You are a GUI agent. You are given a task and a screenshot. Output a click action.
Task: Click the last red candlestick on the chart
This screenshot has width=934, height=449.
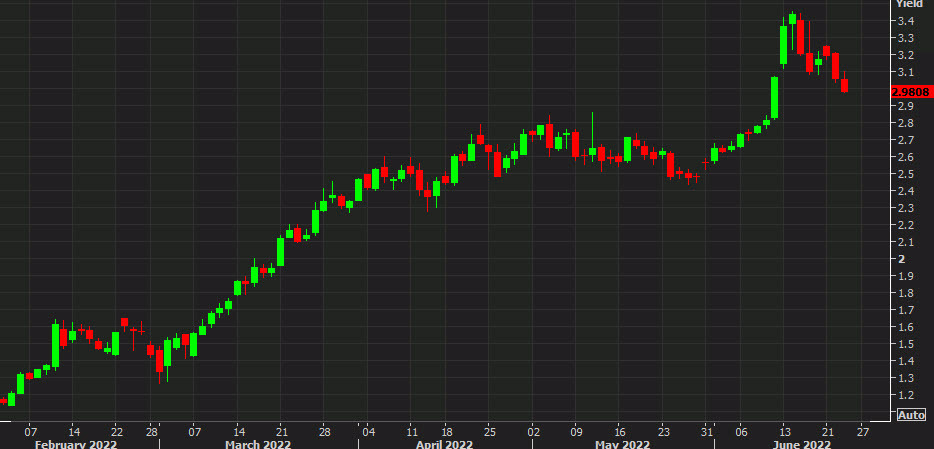(x=845, y=86)
